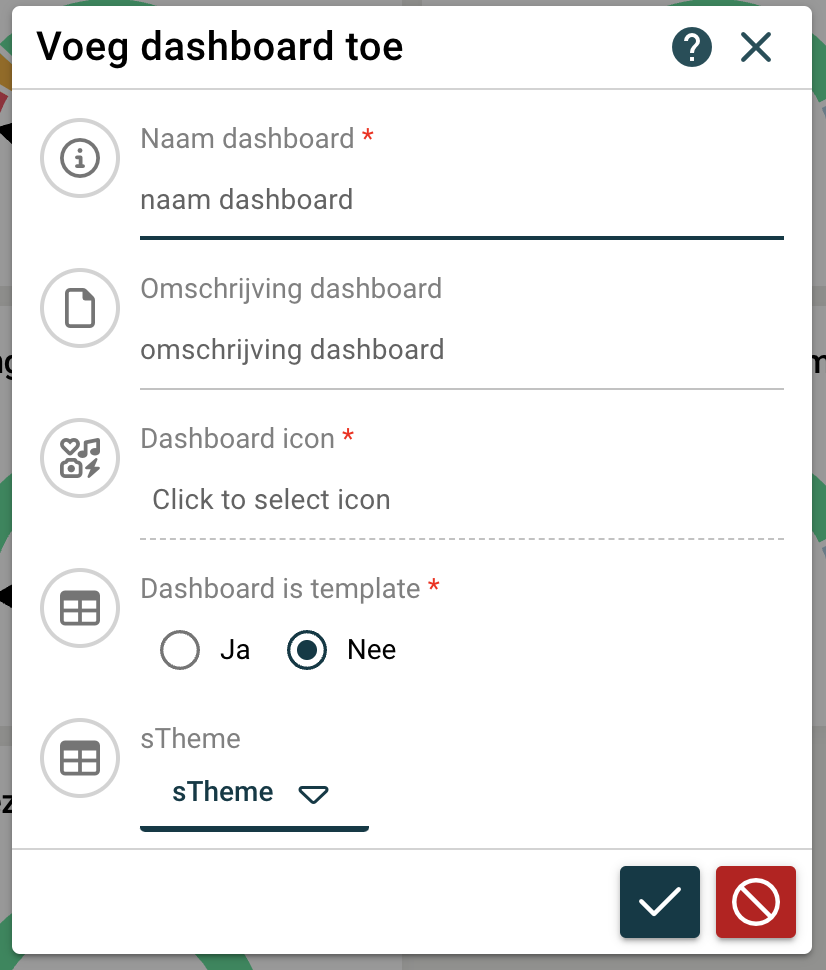
Task: Cancel with the red prohibit button
Action: [756, 902]
